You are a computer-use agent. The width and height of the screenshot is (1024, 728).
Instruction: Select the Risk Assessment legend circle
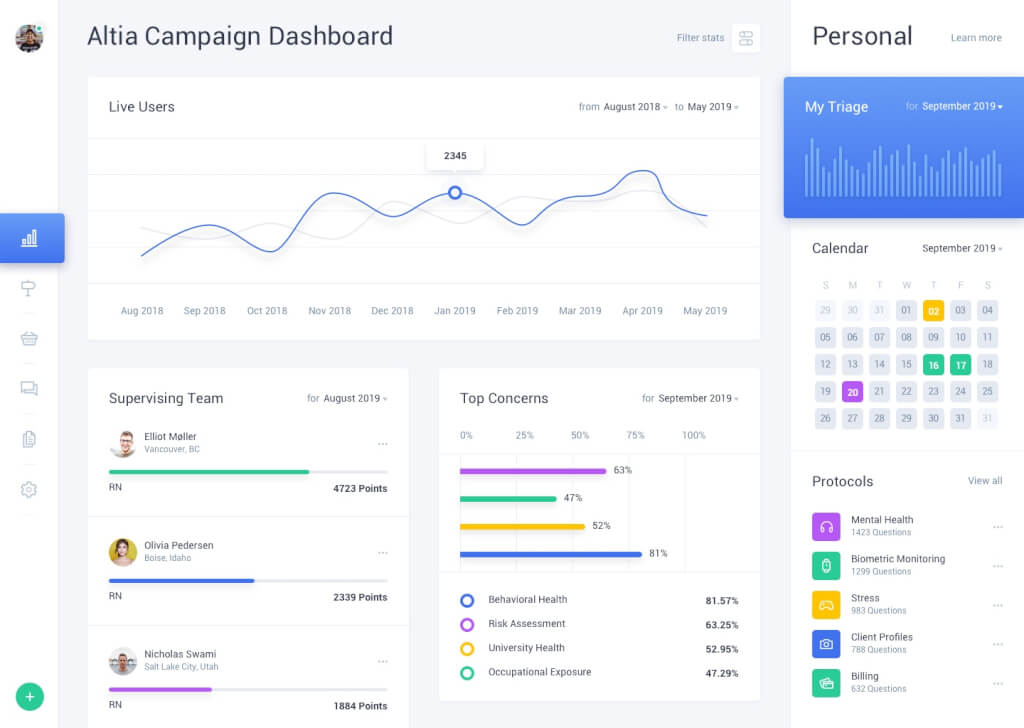(467, 625)
